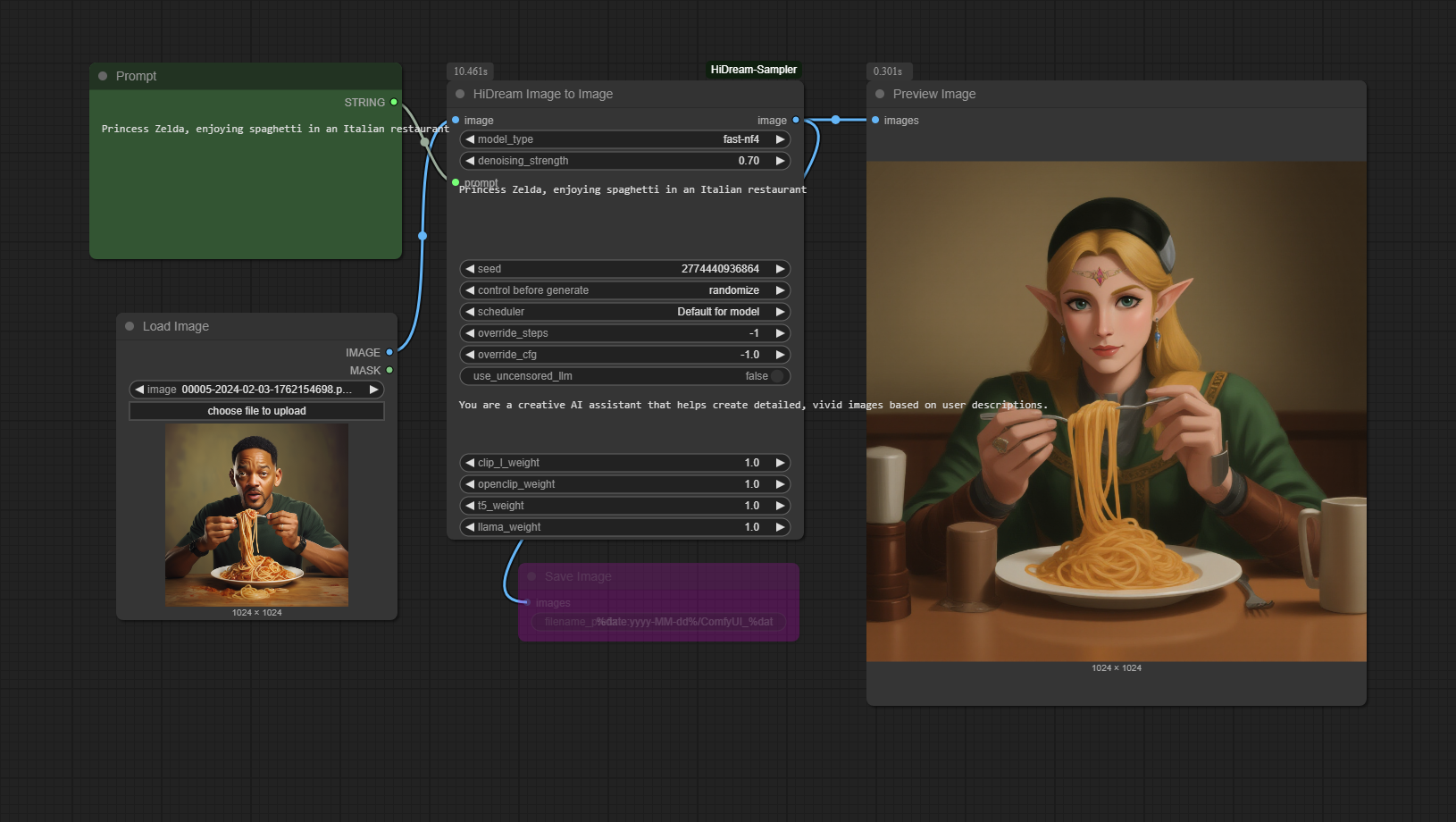Click the loaded spaghetti image thumbnail

pos(256,516)
